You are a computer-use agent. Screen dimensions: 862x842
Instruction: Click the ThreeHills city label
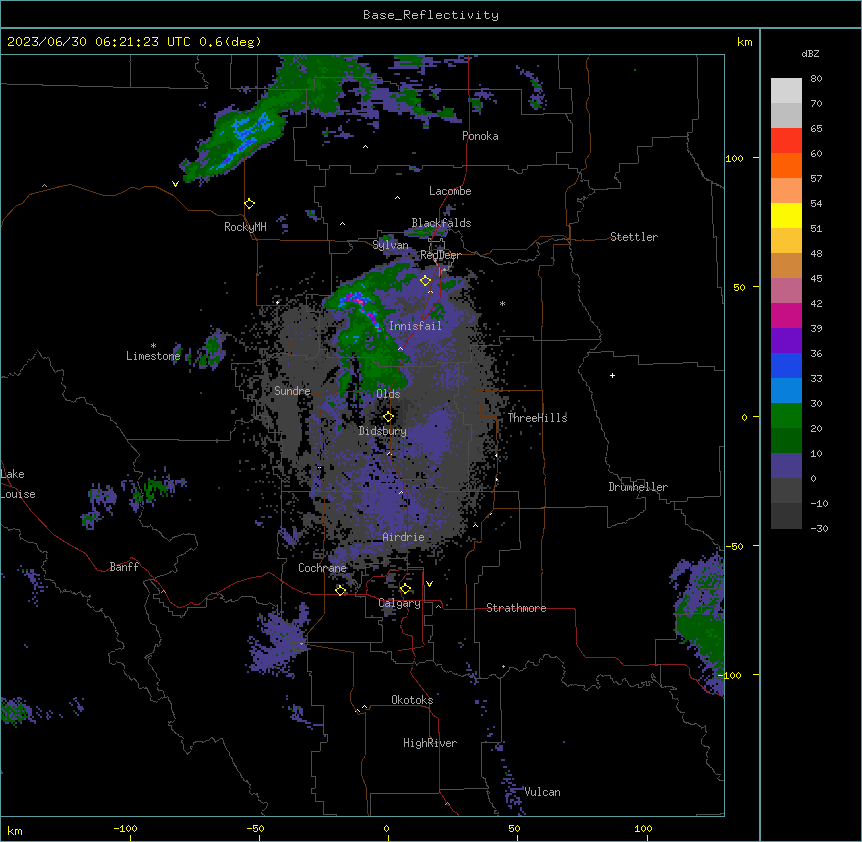pyautogui.click(x=537, y=418)
